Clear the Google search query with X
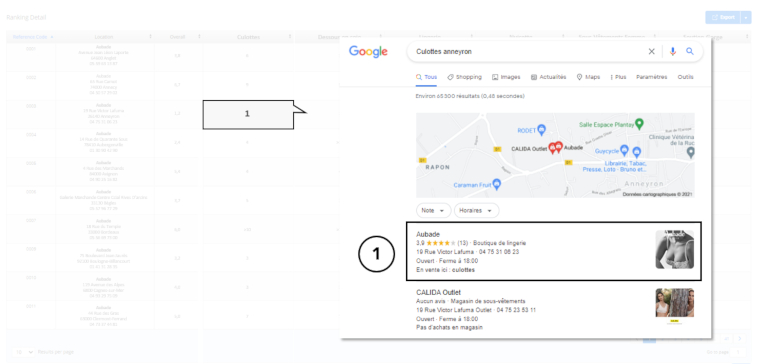Screen dimensions: 760x364 coord(651,51)
